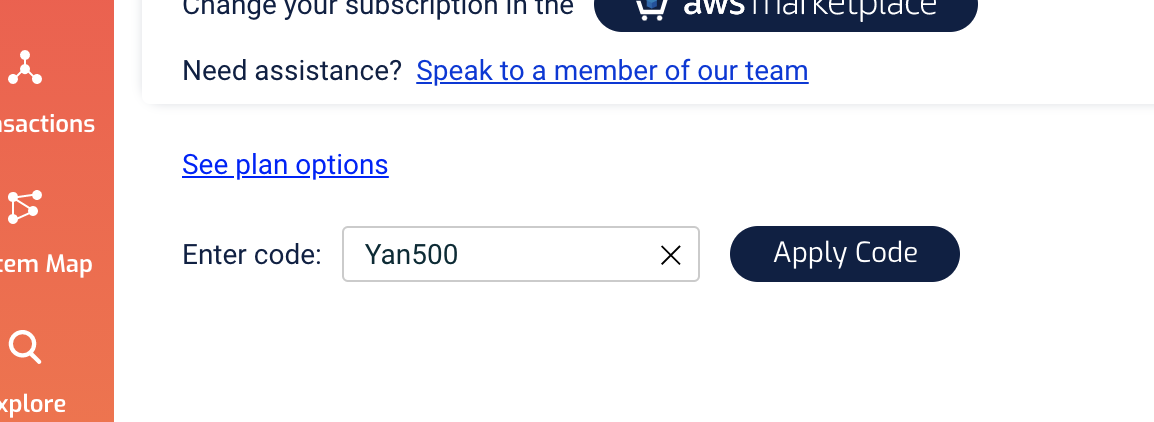Viewport: 1154px width, 422px height.
Task: Open the System Map graph icon
Action: pyautogui.click(x=25, y=207)
